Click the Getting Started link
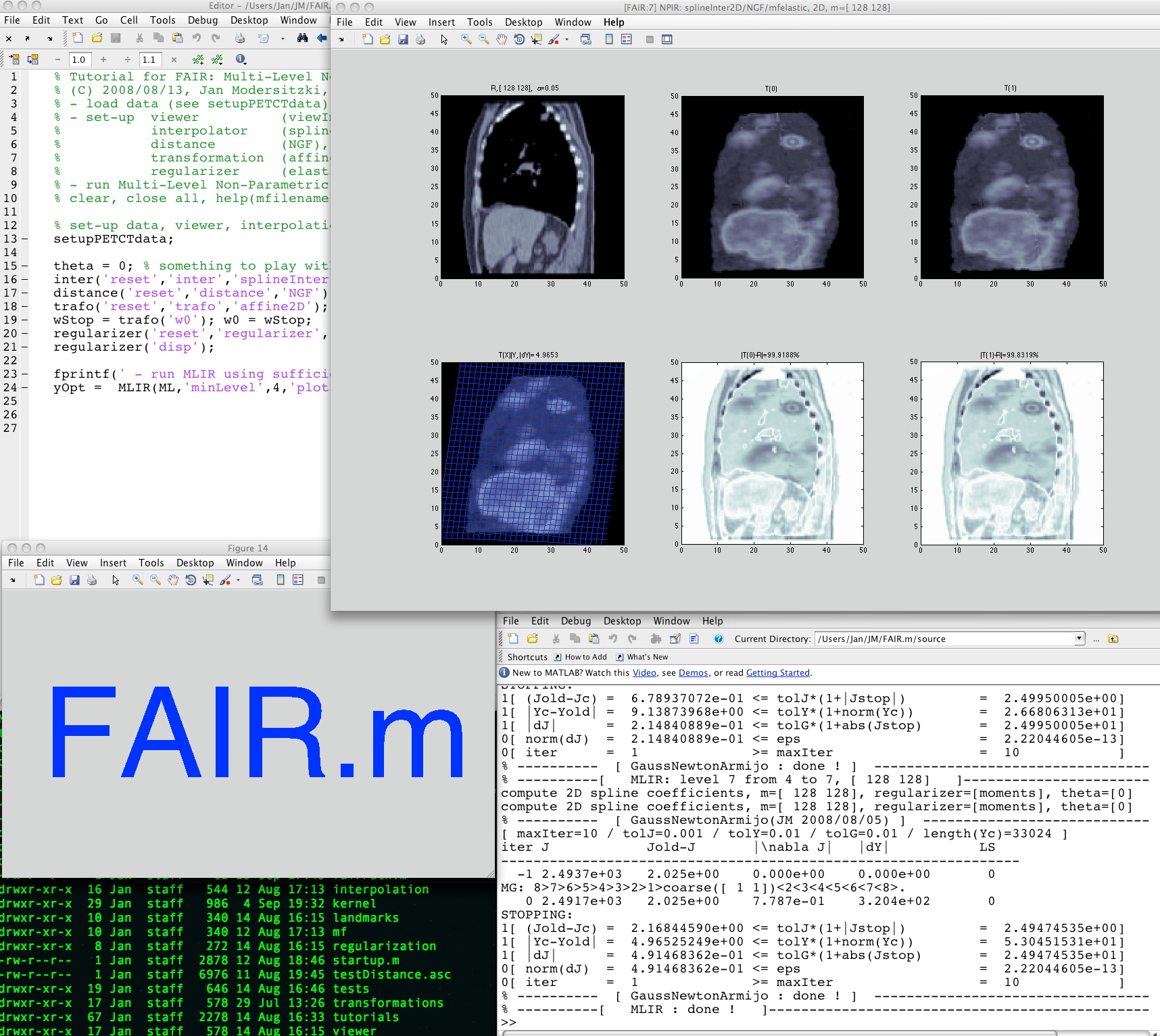The height and width of the screenshot is (1036, 1160). pos(777,672)
